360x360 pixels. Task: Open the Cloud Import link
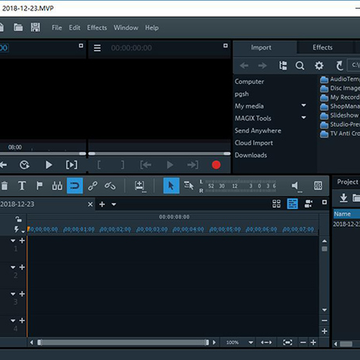pos(254,143)
